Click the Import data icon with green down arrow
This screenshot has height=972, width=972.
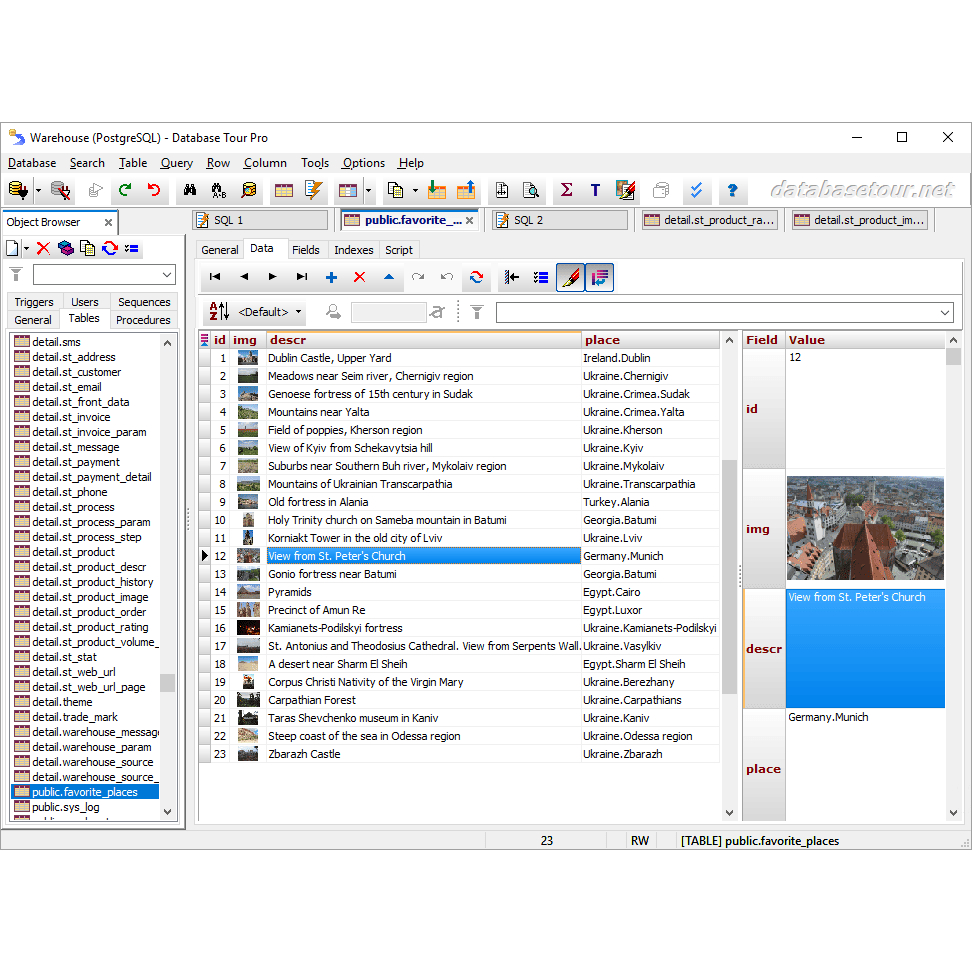[437, 190]
